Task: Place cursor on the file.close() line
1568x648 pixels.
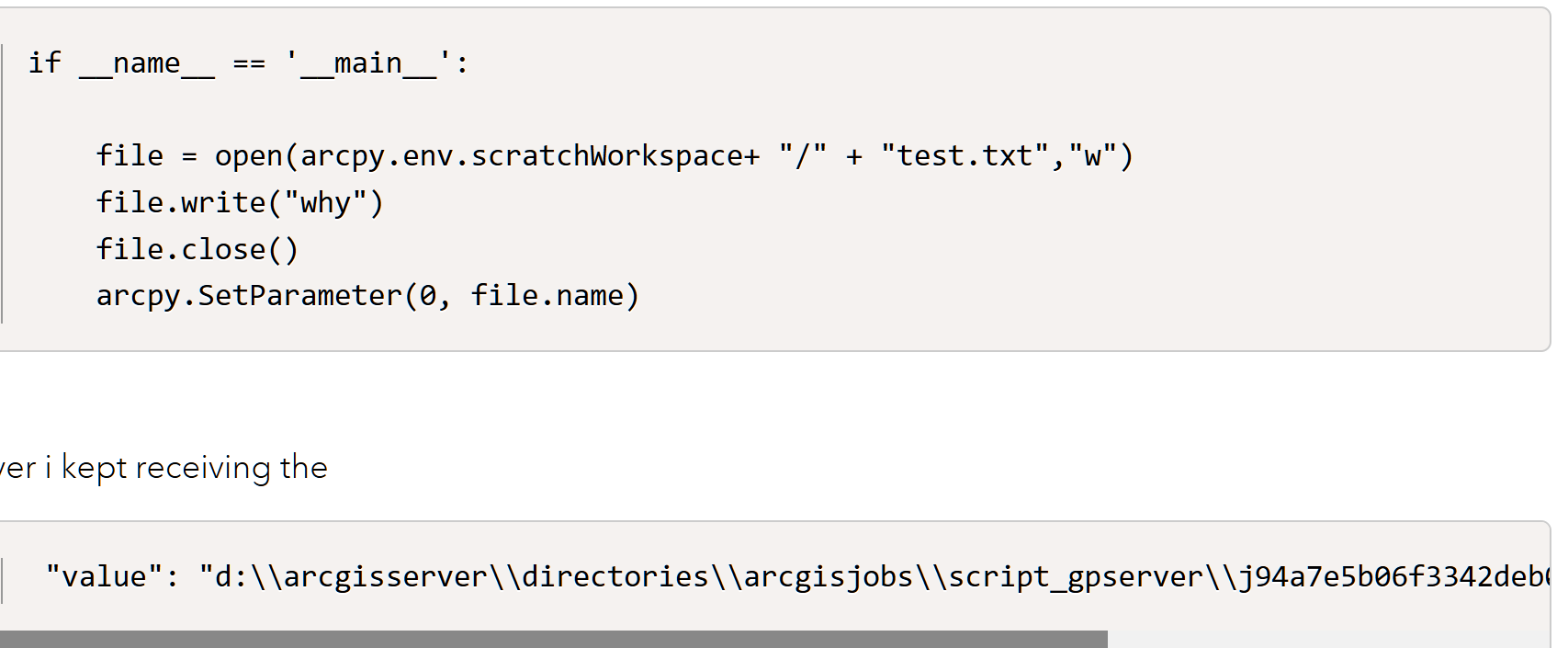Action: [x=197, y=249]
